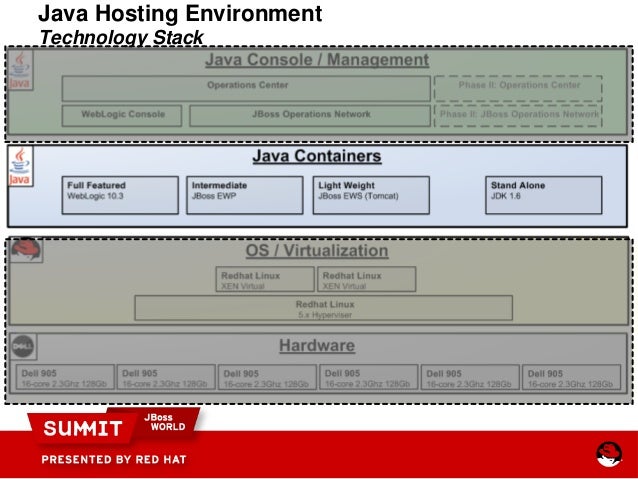Click the Stand Alone JDK 1.6 box
Image resolution: width=638 pixels, height=479 pixels.
click(x=544, y=195)
